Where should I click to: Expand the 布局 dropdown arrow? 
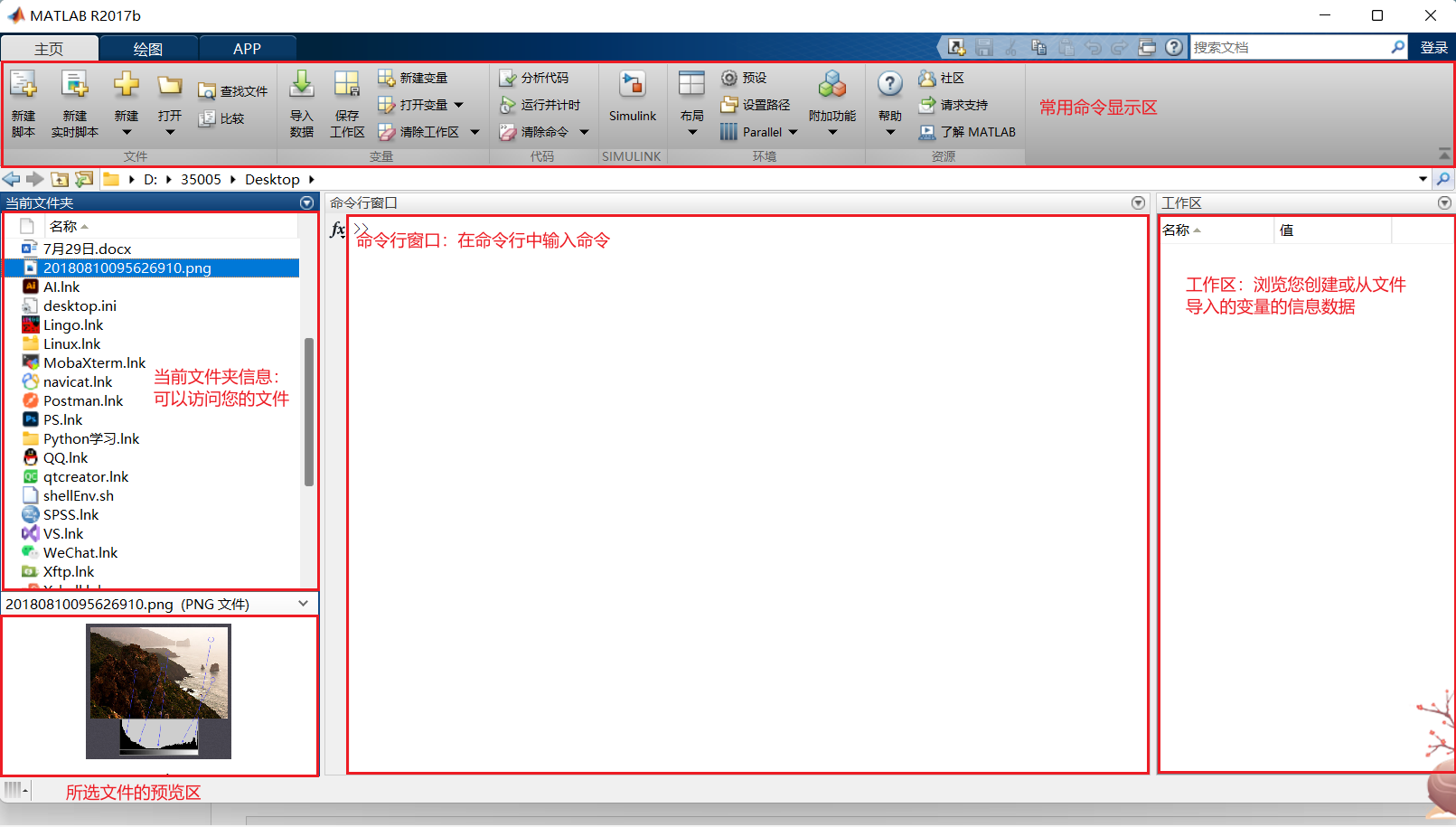click(x=692, y=132)
